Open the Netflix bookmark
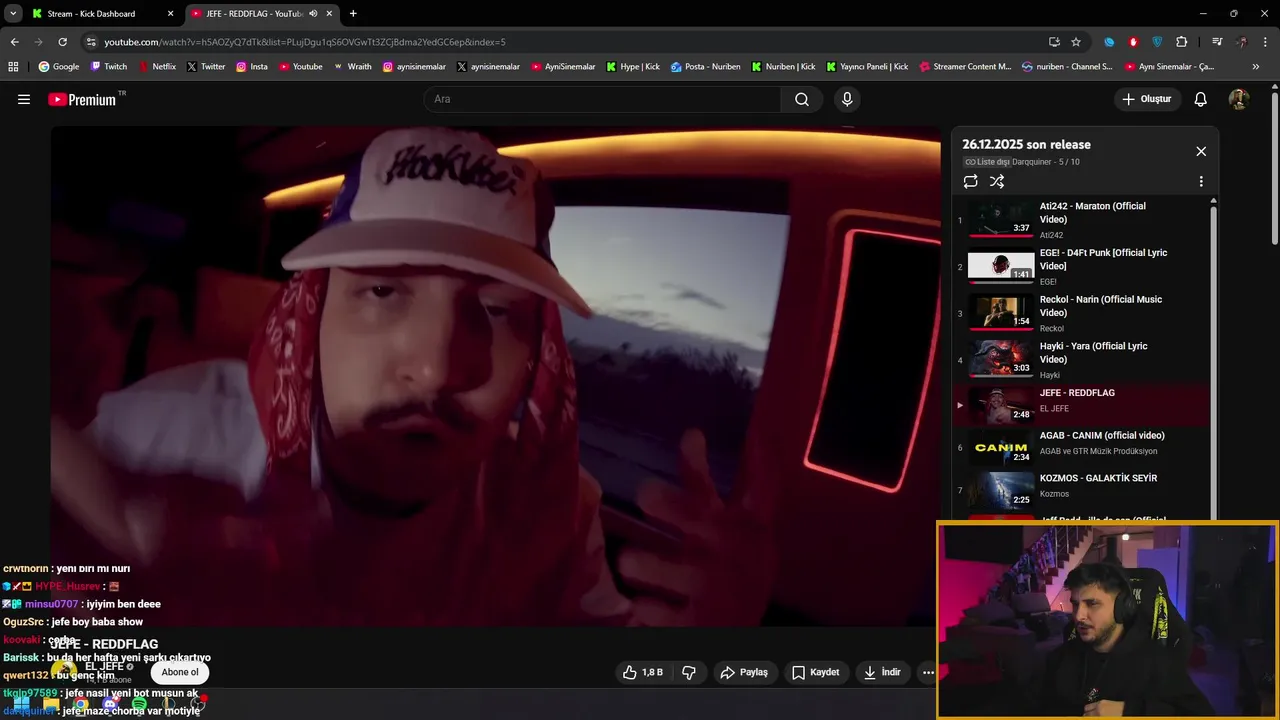Viewport: 1280px width, 720px height. (157, 67)
